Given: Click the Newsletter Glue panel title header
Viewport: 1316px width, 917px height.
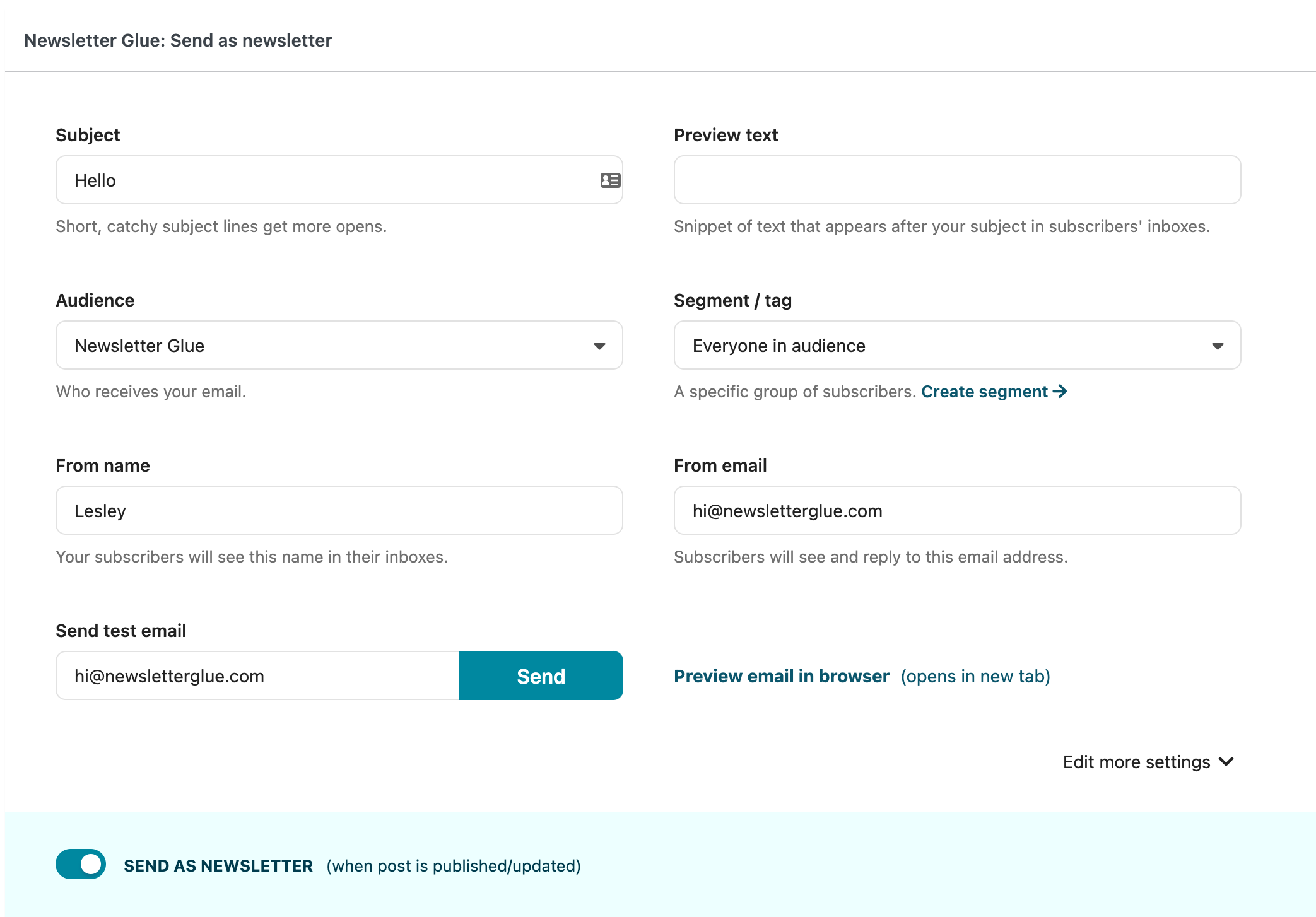Looking at the screenshot, I should click(x=178, y=40).
